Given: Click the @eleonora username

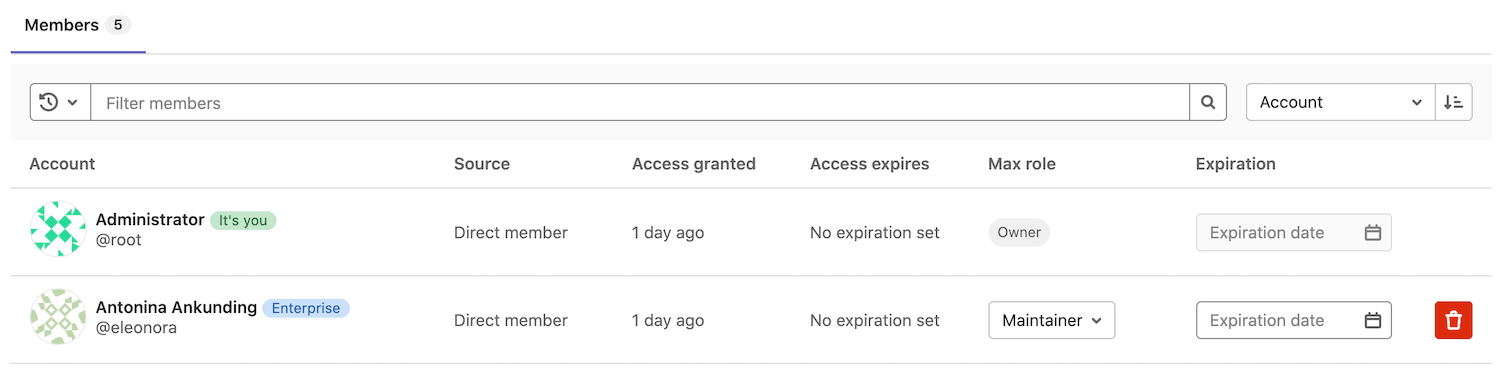Looking at the screenshot, I should 136,328.
